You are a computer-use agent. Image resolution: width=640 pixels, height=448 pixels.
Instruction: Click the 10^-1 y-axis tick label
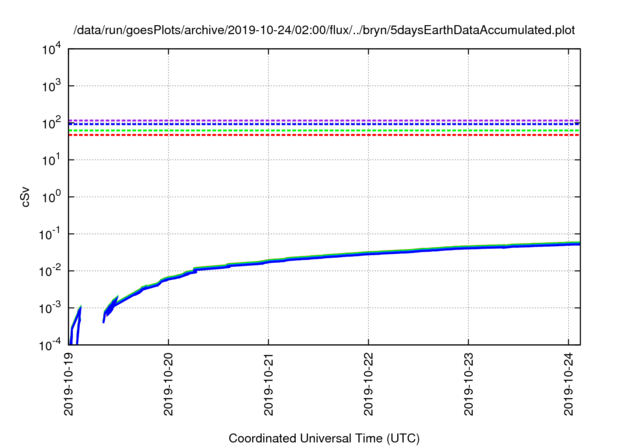pyautogui.click(x=50, y=234)
